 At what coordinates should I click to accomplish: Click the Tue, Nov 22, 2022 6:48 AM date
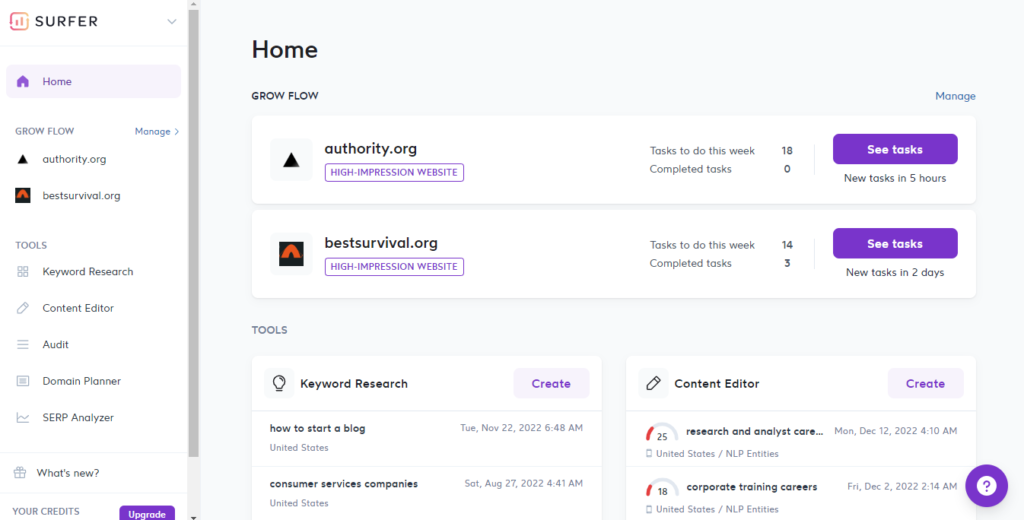click(521, 428)
